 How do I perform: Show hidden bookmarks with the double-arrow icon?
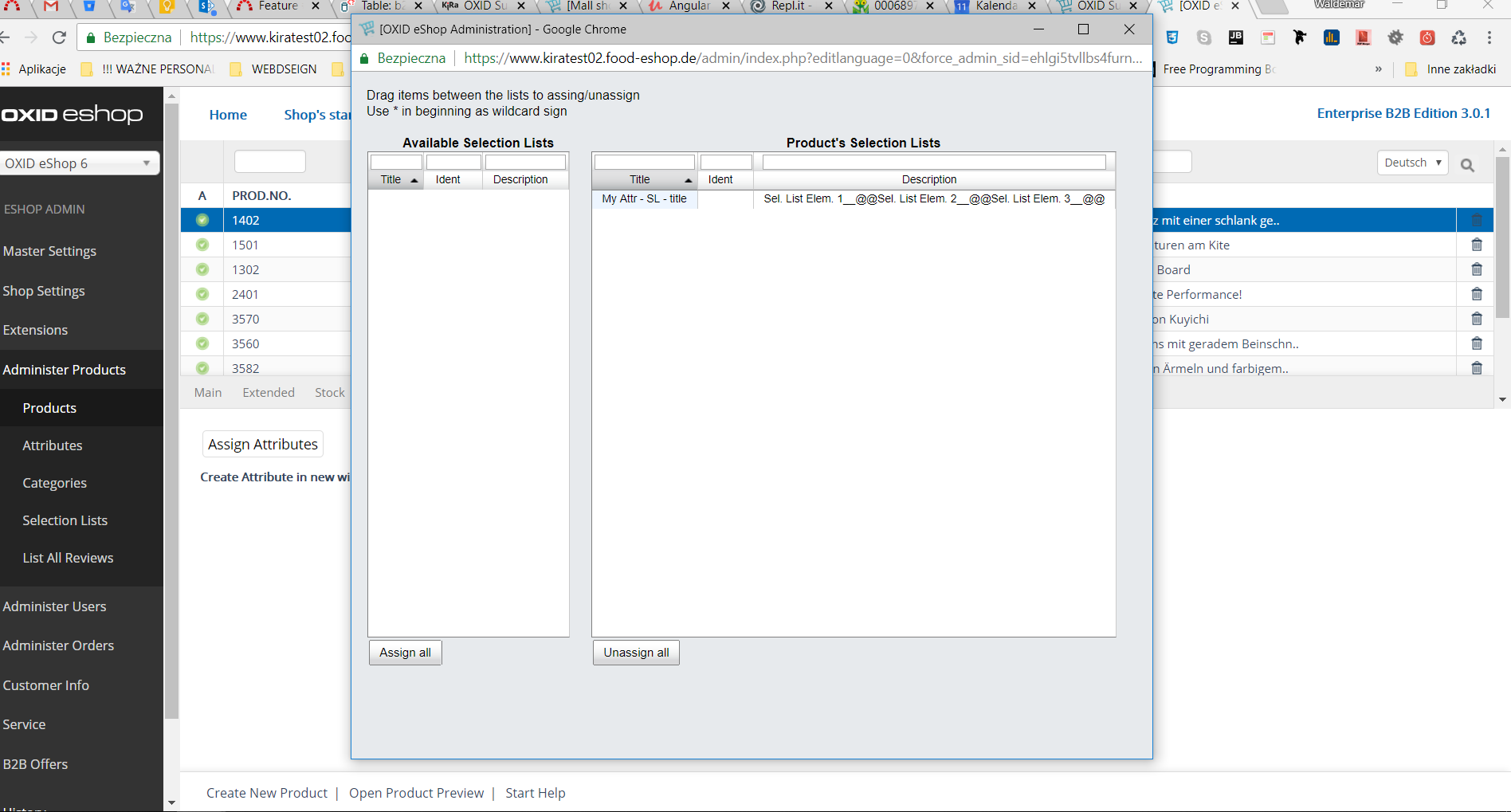click(1378, 69)
